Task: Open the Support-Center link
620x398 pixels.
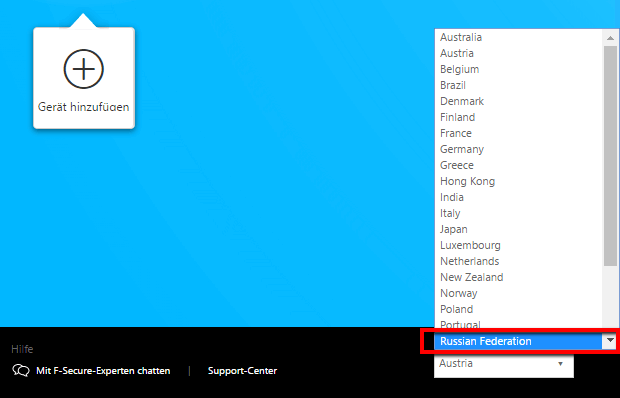Action: [242, 371]
